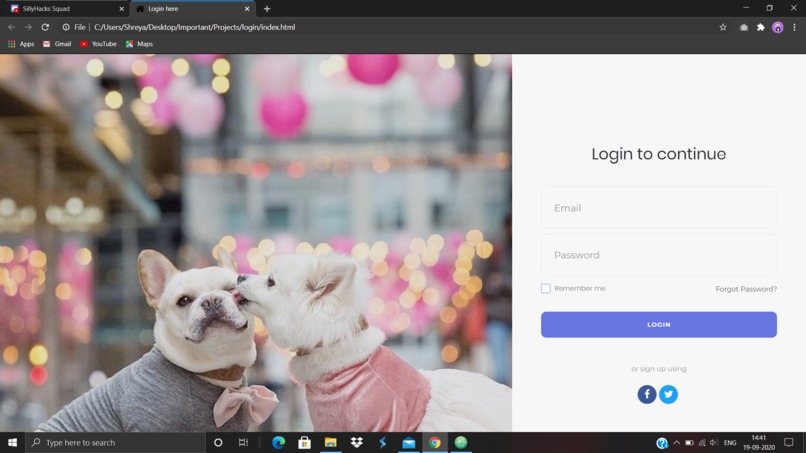View site information icon in address bar
The height and width of the screenshot is (453, 806).
coord(66,27)
